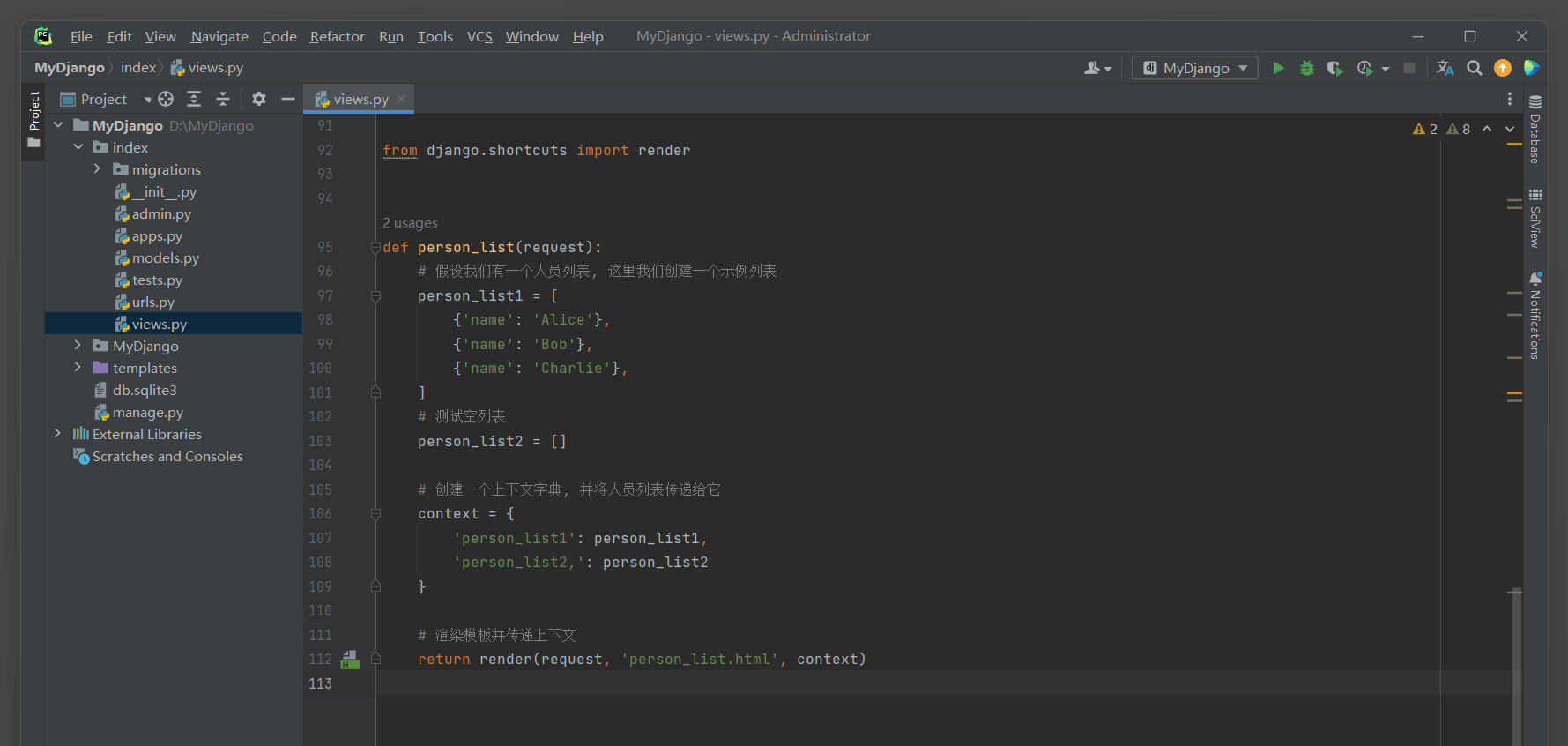Select db.sqlite3 in project tree
The height and width of the screenshot is (746, 1568).
144,390
